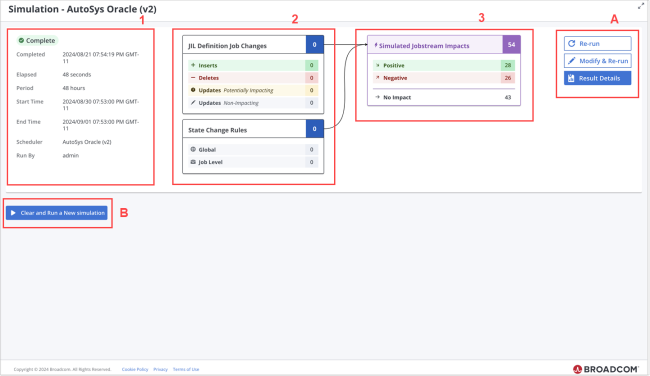Screen dimensions: 650x376
Task: Click the Updates Potentially Impacting warning icon
Action: [x=193, y=90]
